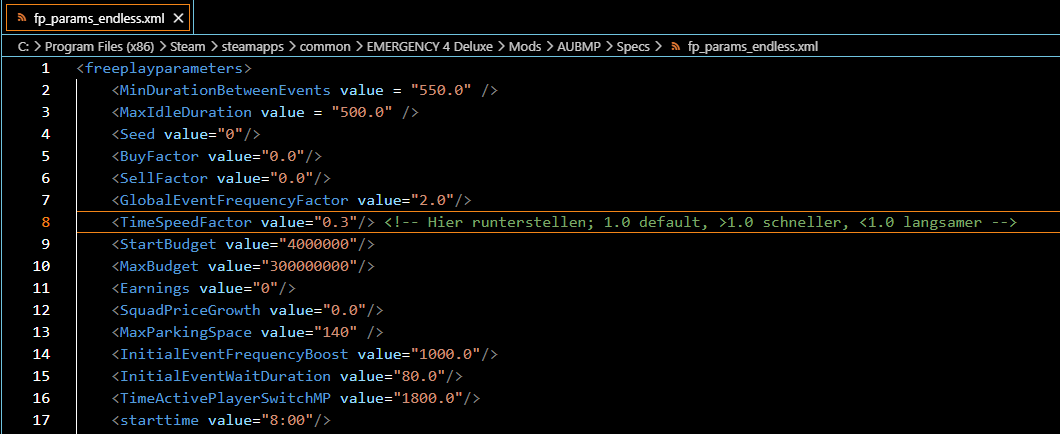Click the XML file icon in the breadcrumb
Screen dimensions: 1060x434
click(675, 47)
